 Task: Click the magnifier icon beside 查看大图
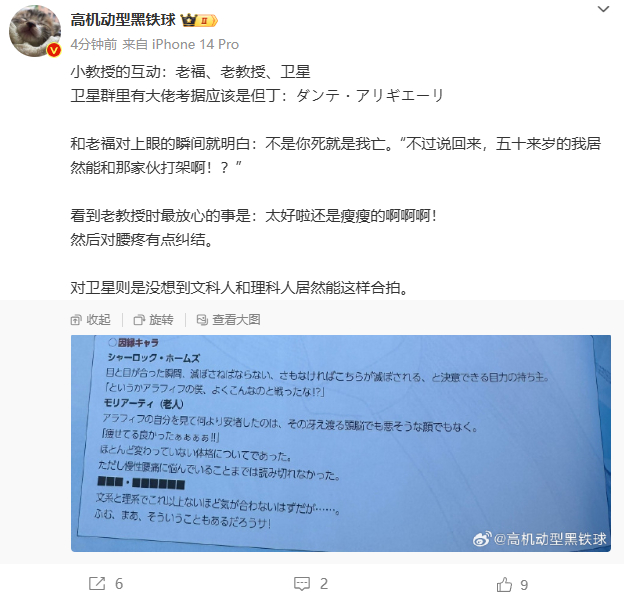point(202,320)
